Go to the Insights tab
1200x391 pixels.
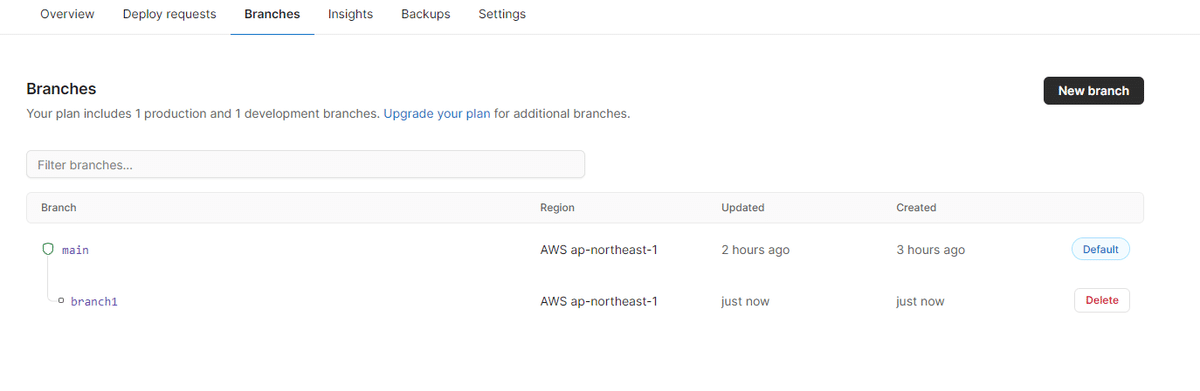350,14
